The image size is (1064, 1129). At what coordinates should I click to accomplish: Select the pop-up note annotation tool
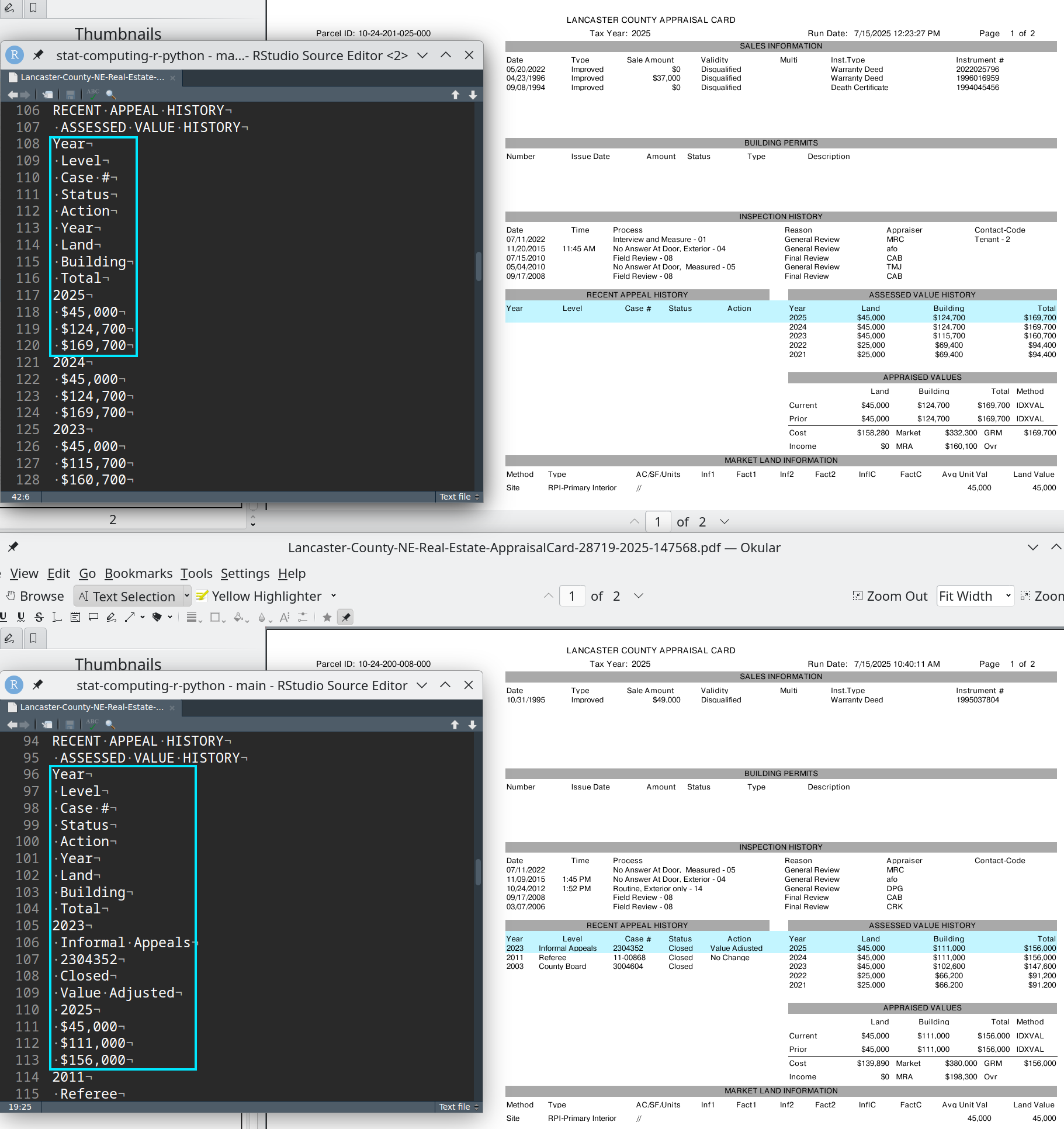coord(93,617)
